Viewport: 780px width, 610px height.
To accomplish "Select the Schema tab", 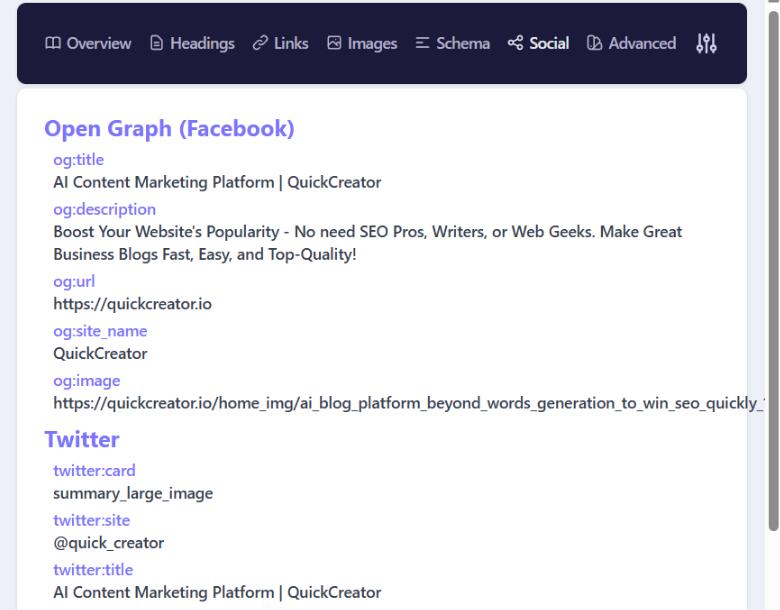I will coord(452,43).
